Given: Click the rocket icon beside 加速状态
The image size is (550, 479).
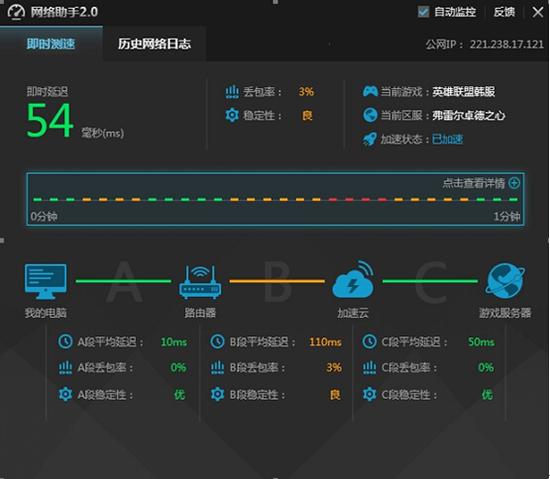Looking at the screenshot, I should pos(370,139).
